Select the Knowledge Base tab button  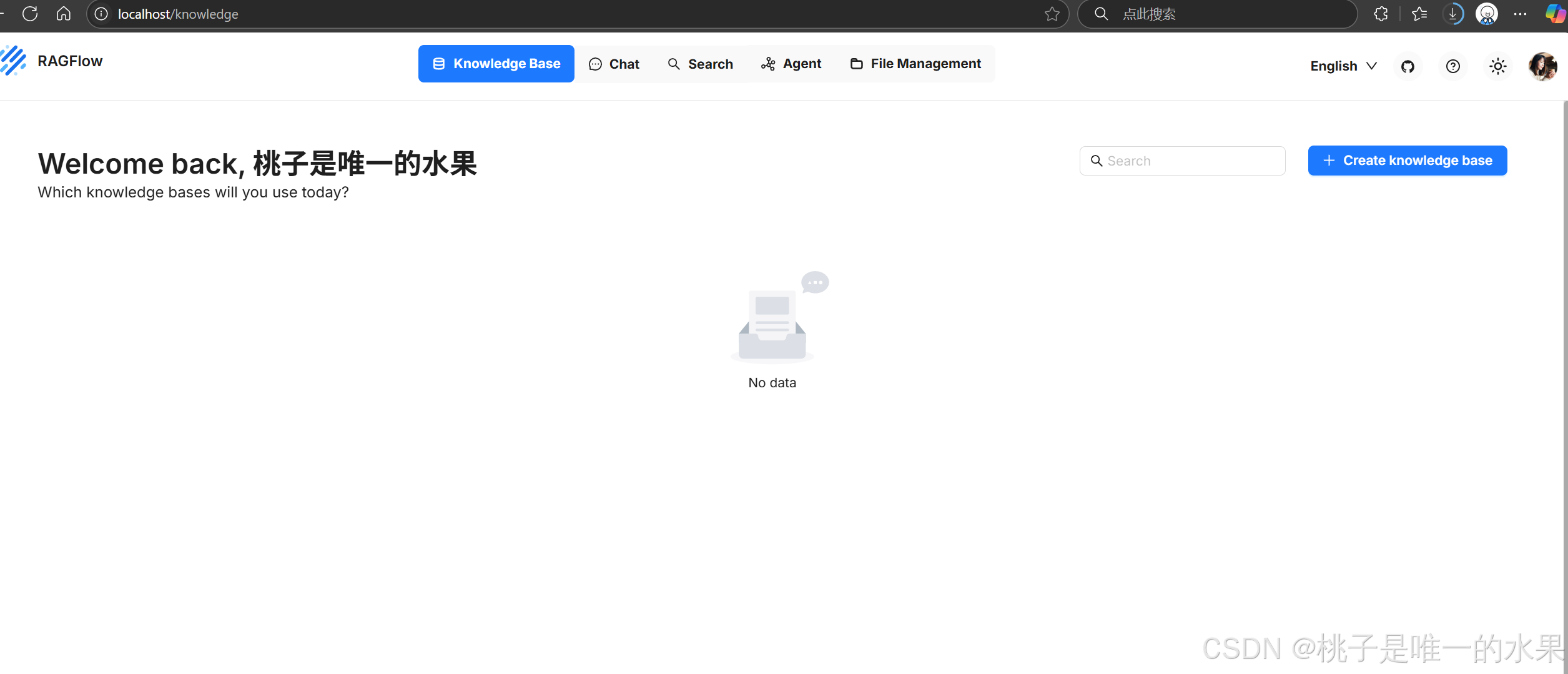coord(496,64)
